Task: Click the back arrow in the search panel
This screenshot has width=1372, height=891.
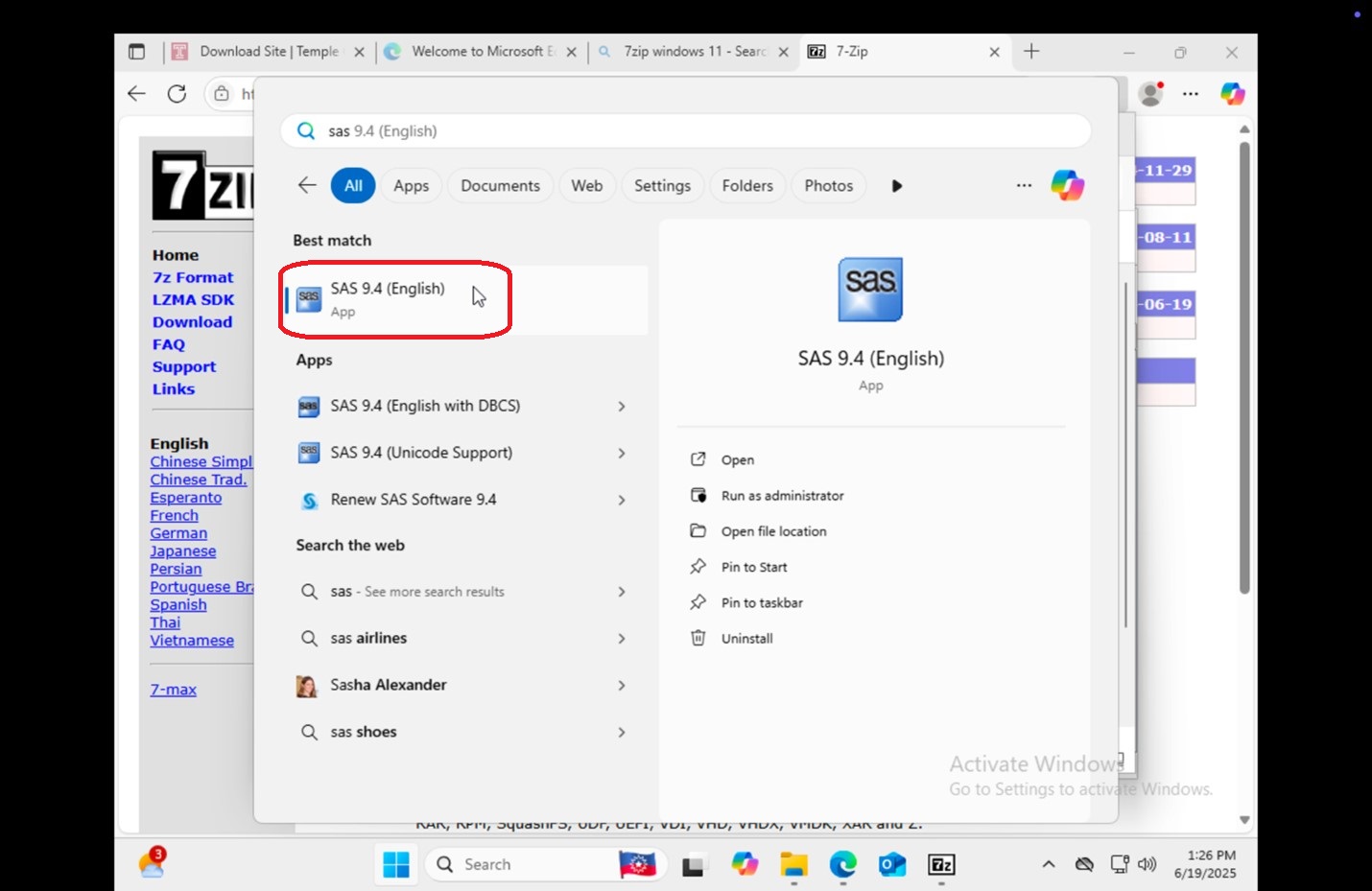Action: click(x=307, y=185)
